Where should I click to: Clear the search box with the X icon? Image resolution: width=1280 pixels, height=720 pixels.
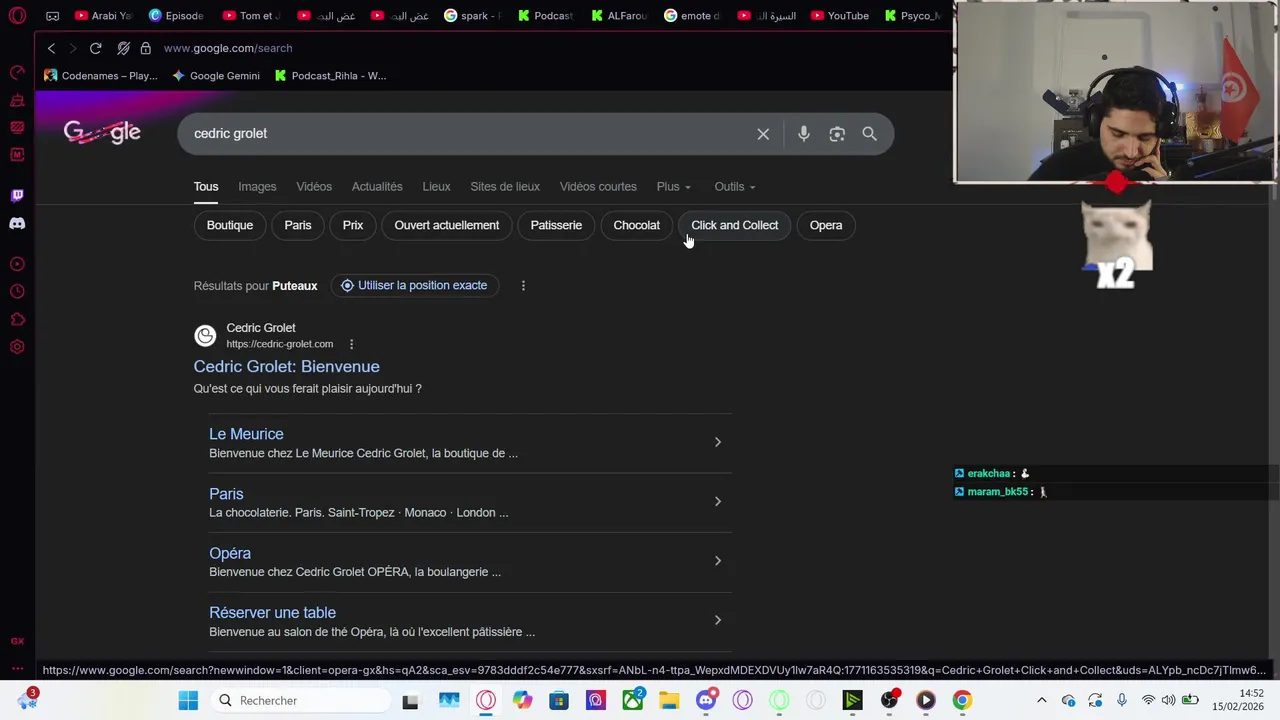pos(763,134)
